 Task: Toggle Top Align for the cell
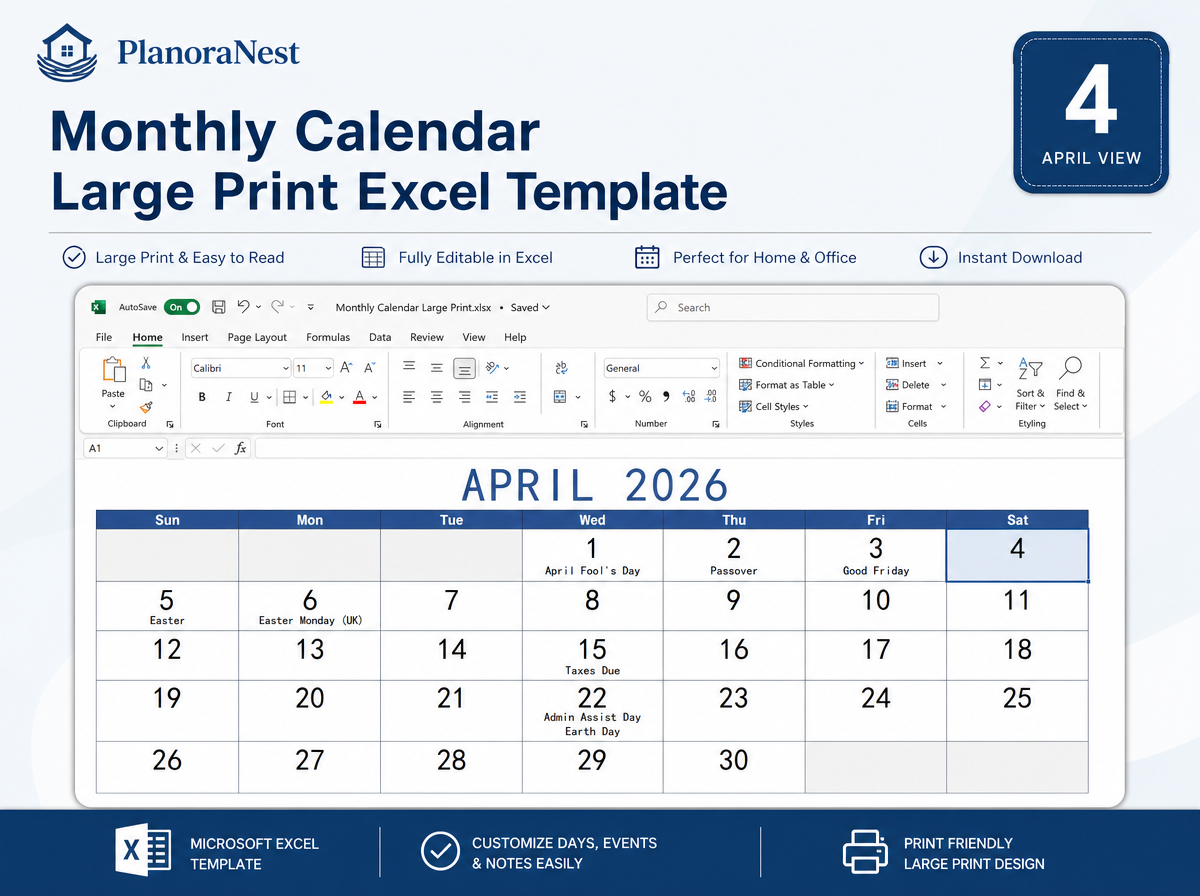[409, 368]
